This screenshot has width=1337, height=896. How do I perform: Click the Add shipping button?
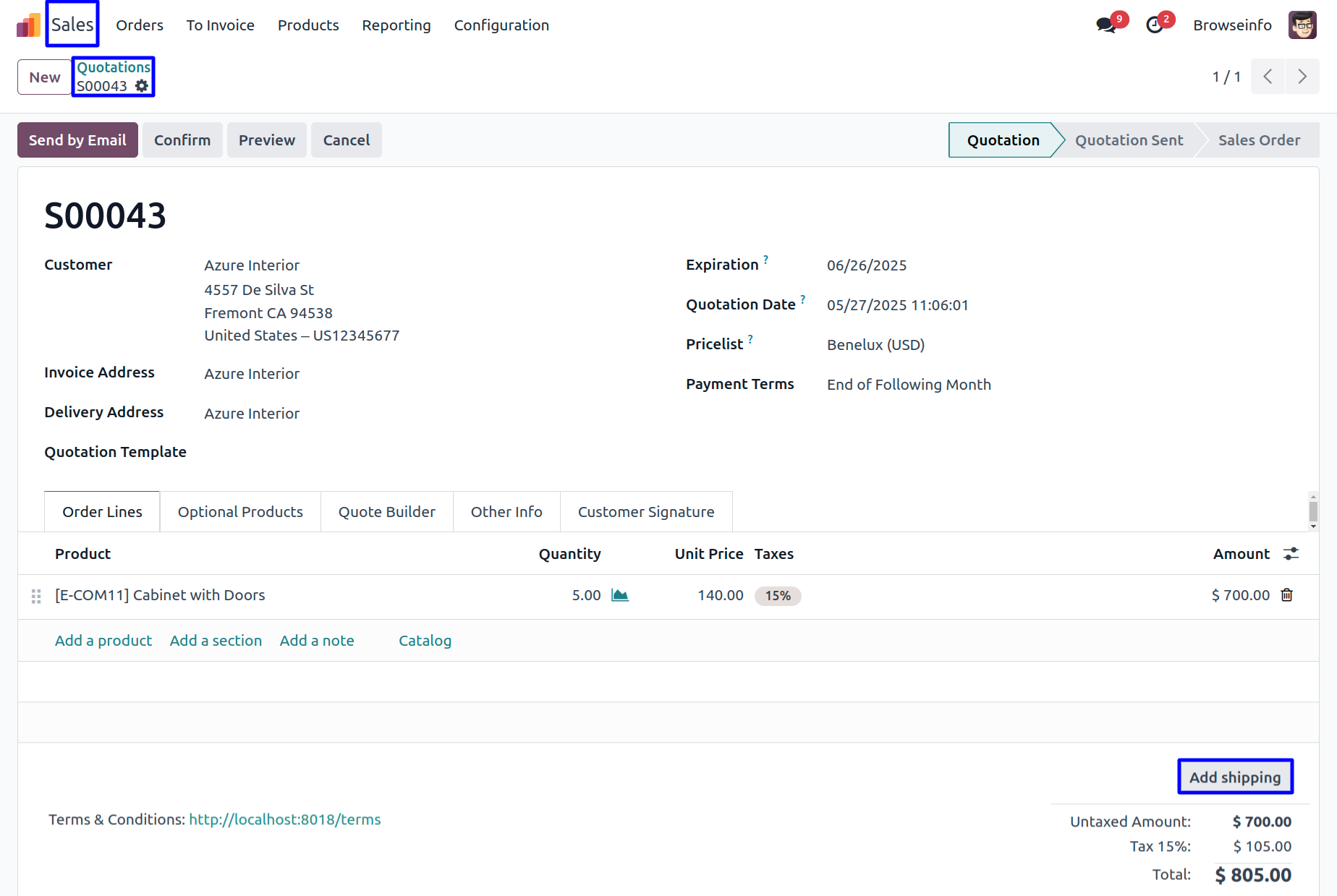(x=1235, y=777)
